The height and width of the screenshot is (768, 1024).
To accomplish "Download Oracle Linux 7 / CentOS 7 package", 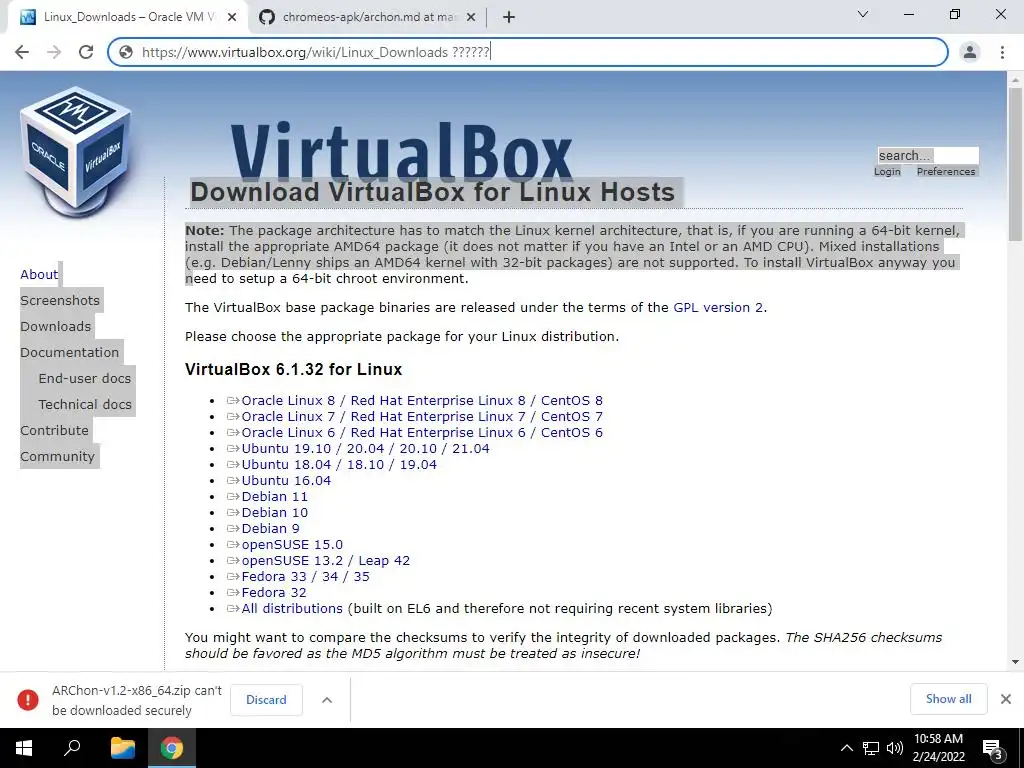I will click(422, 417).
